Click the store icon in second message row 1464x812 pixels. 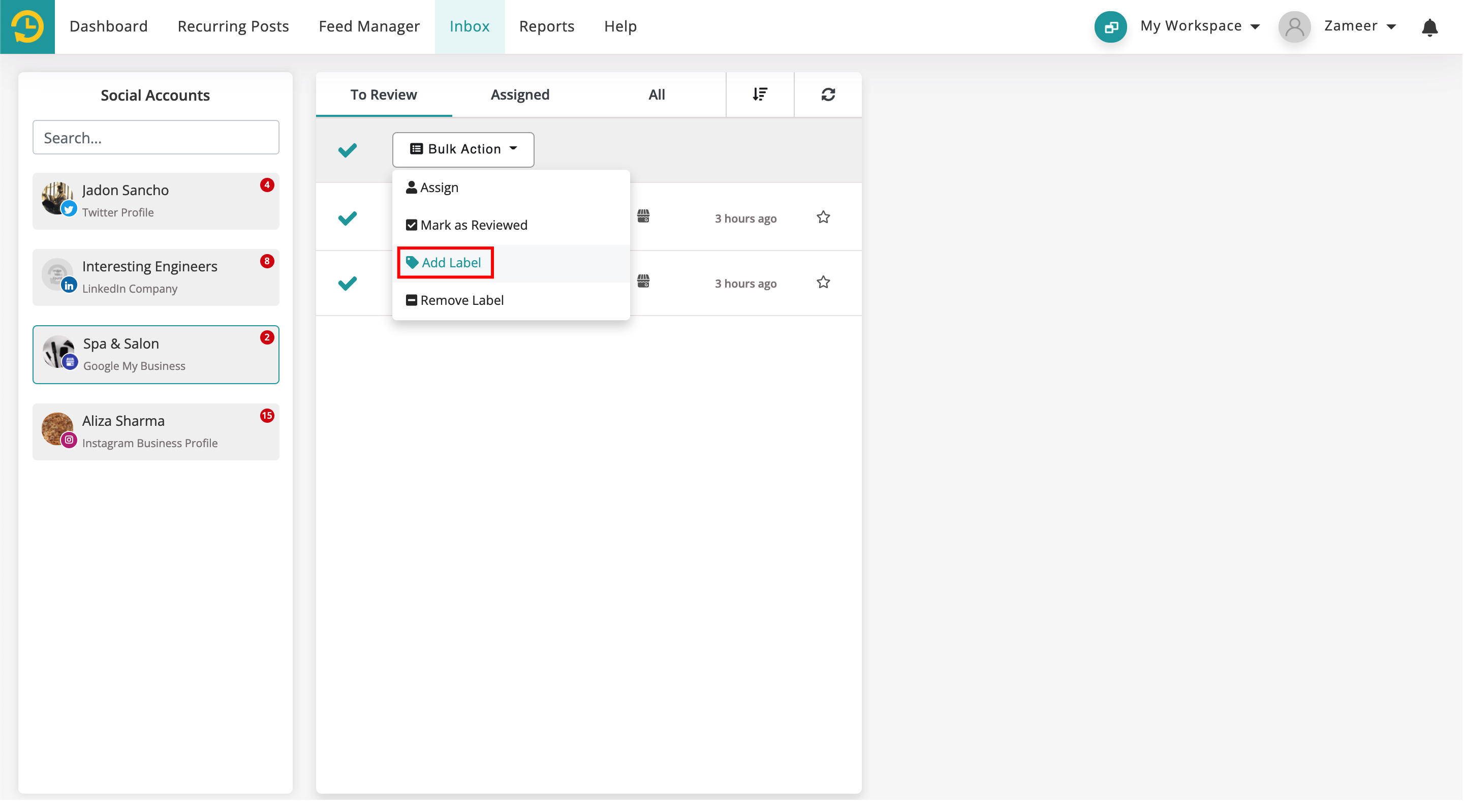point(643,282)
